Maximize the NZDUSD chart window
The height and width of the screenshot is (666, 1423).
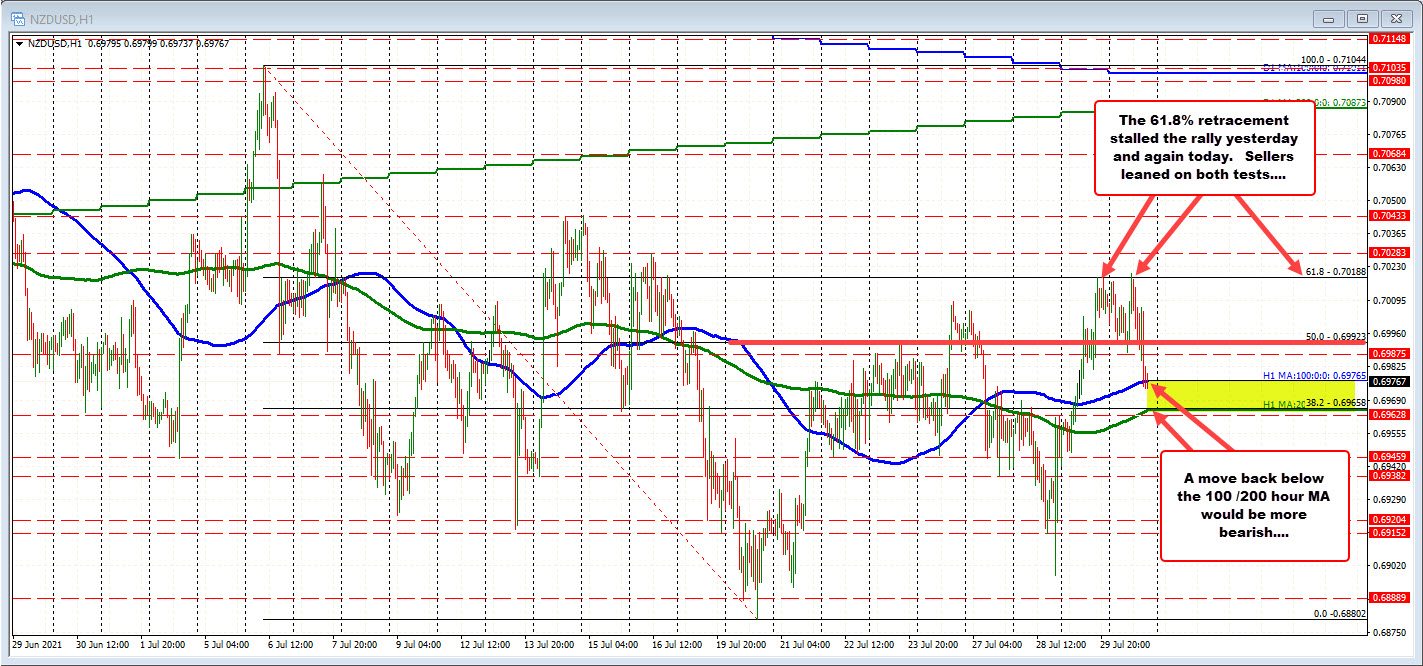point(1362,17)
